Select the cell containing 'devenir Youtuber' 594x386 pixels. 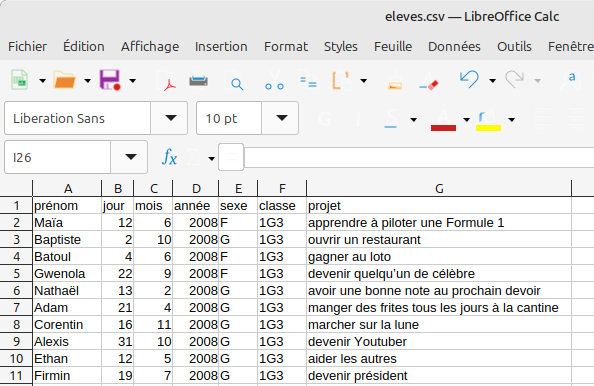[439, 342]
